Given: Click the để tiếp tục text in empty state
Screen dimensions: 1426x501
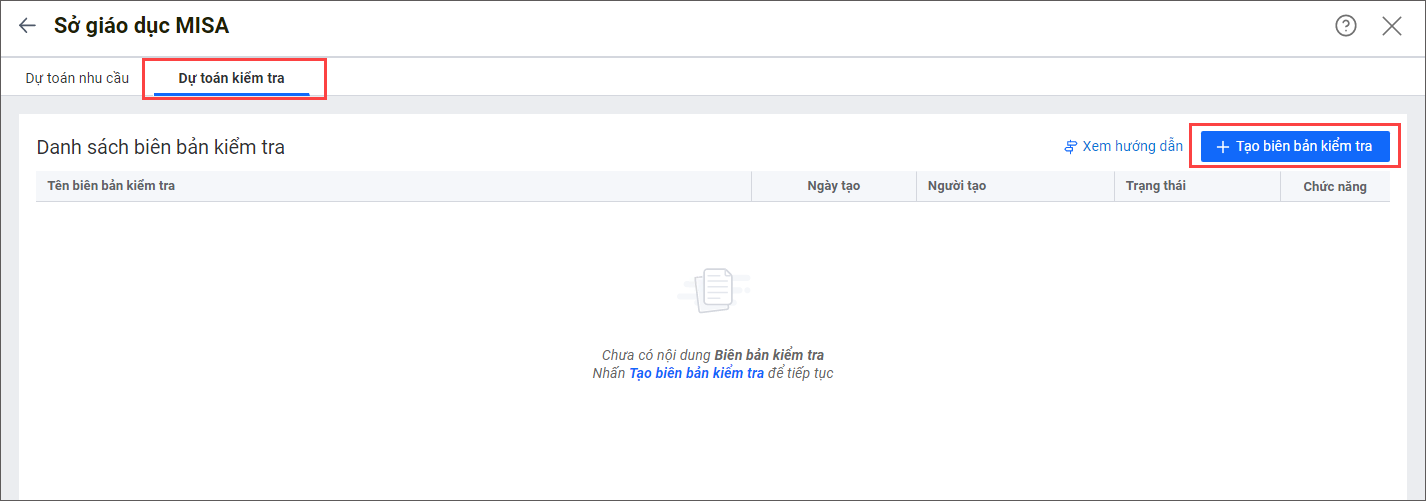Looking at the screenshot, I should click(800, 373).
